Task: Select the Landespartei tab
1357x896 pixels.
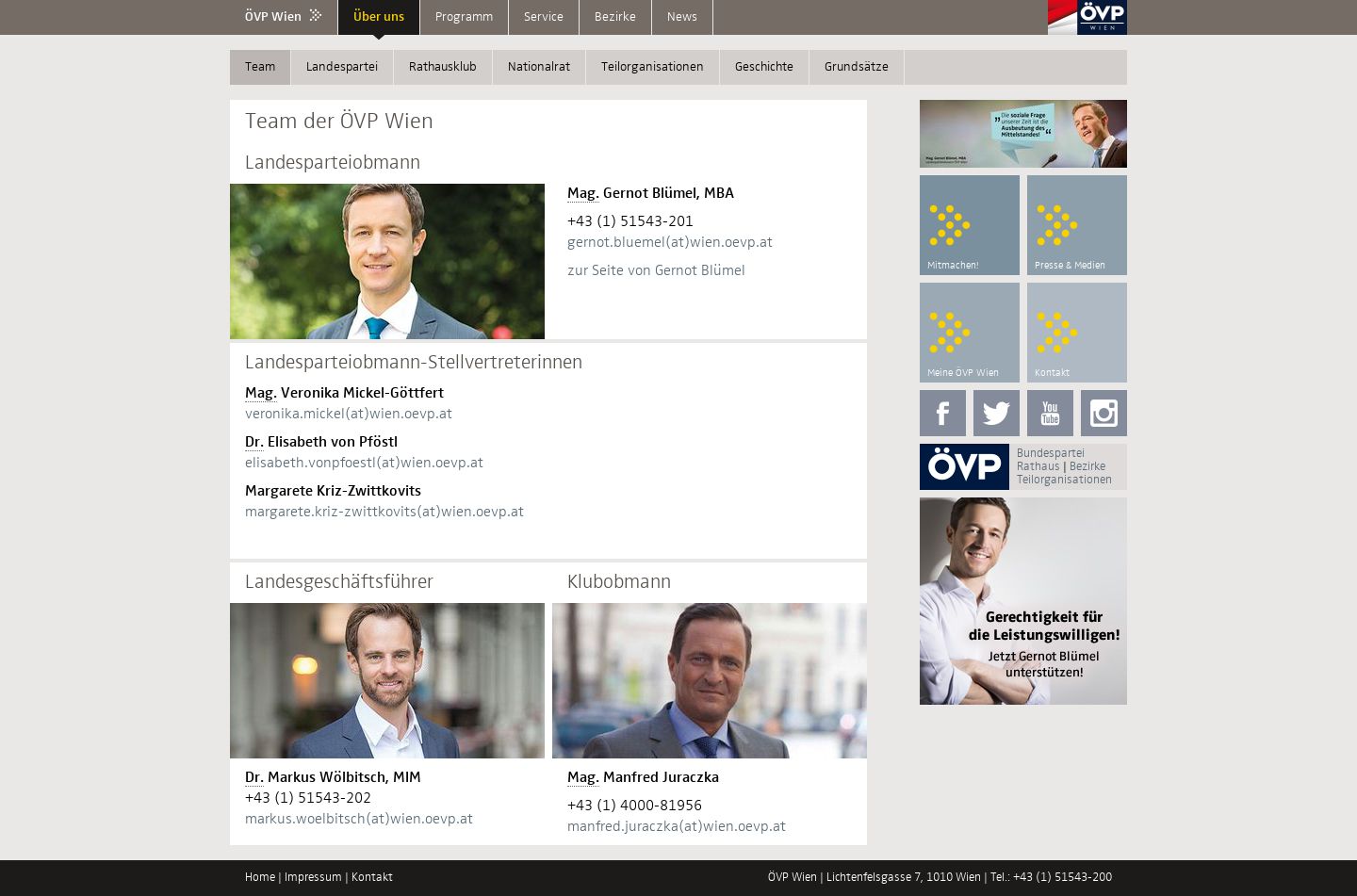Action: pyautogui.click(x=342, y=67)
